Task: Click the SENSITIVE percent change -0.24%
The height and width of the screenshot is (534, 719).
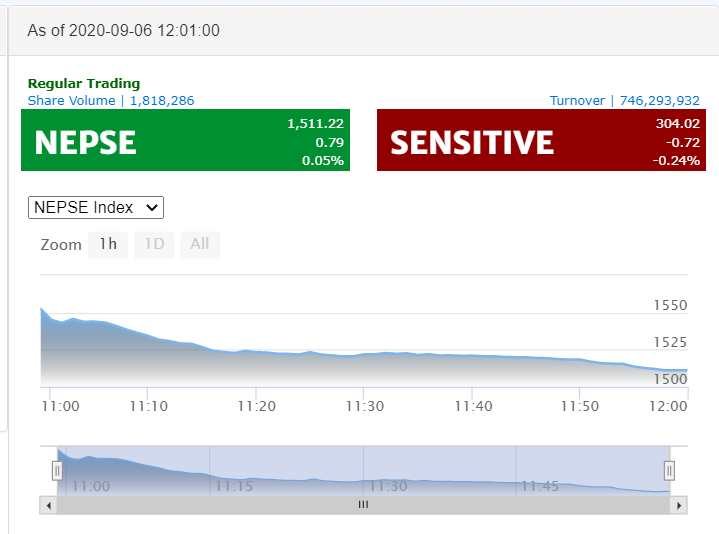Action: (676, 161)
